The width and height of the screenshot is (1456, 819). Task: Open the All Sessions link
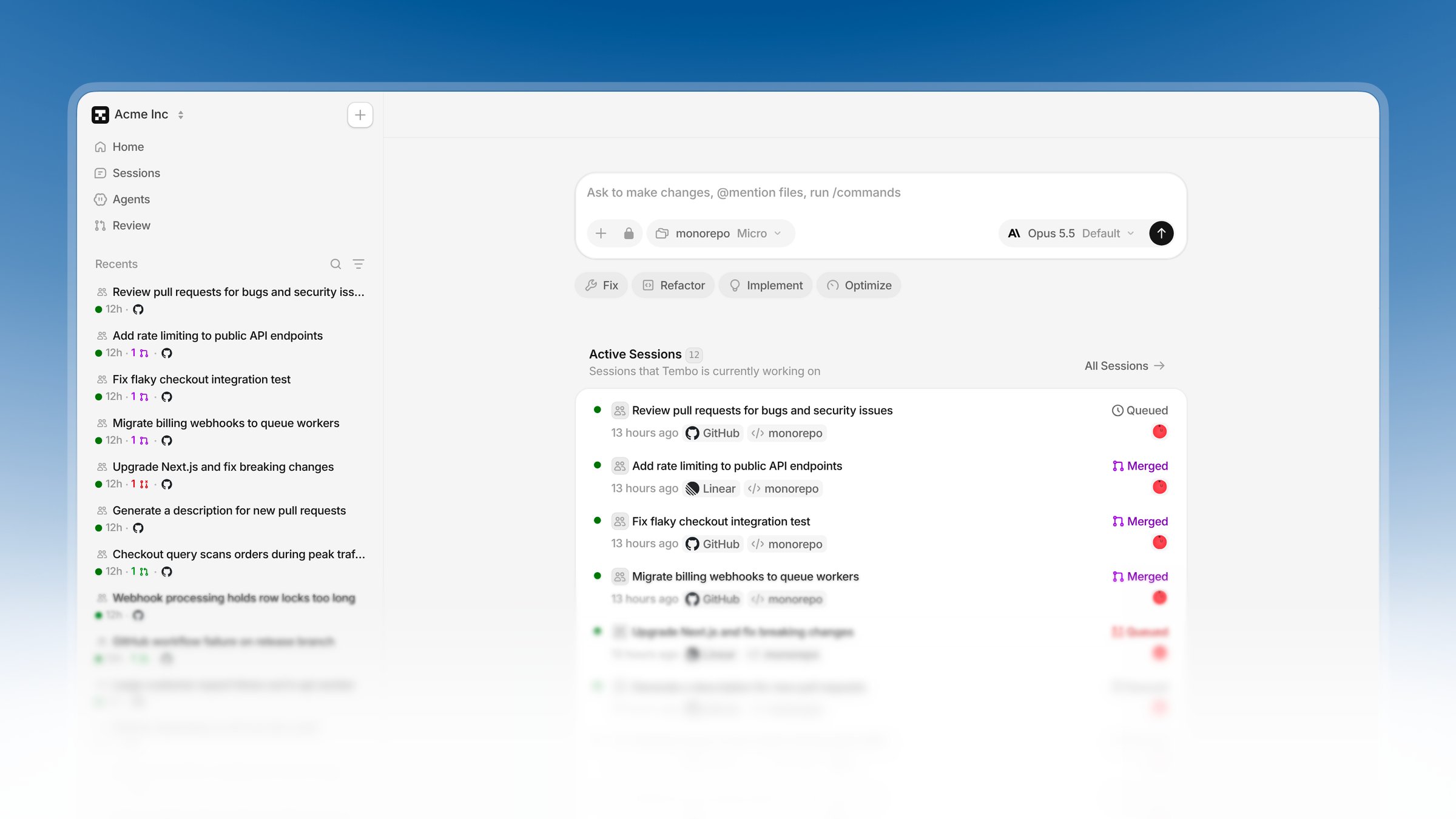[x=1124, y=366]
